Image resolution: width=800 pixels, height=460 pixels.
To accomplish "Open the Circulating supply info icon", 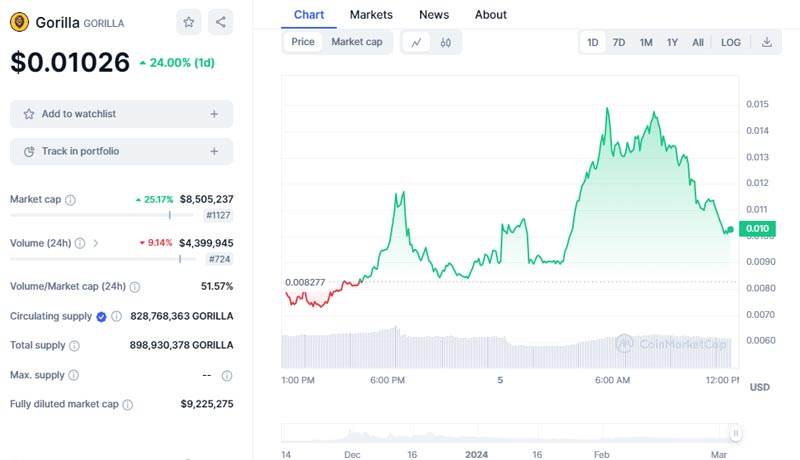I will (116, 316).
